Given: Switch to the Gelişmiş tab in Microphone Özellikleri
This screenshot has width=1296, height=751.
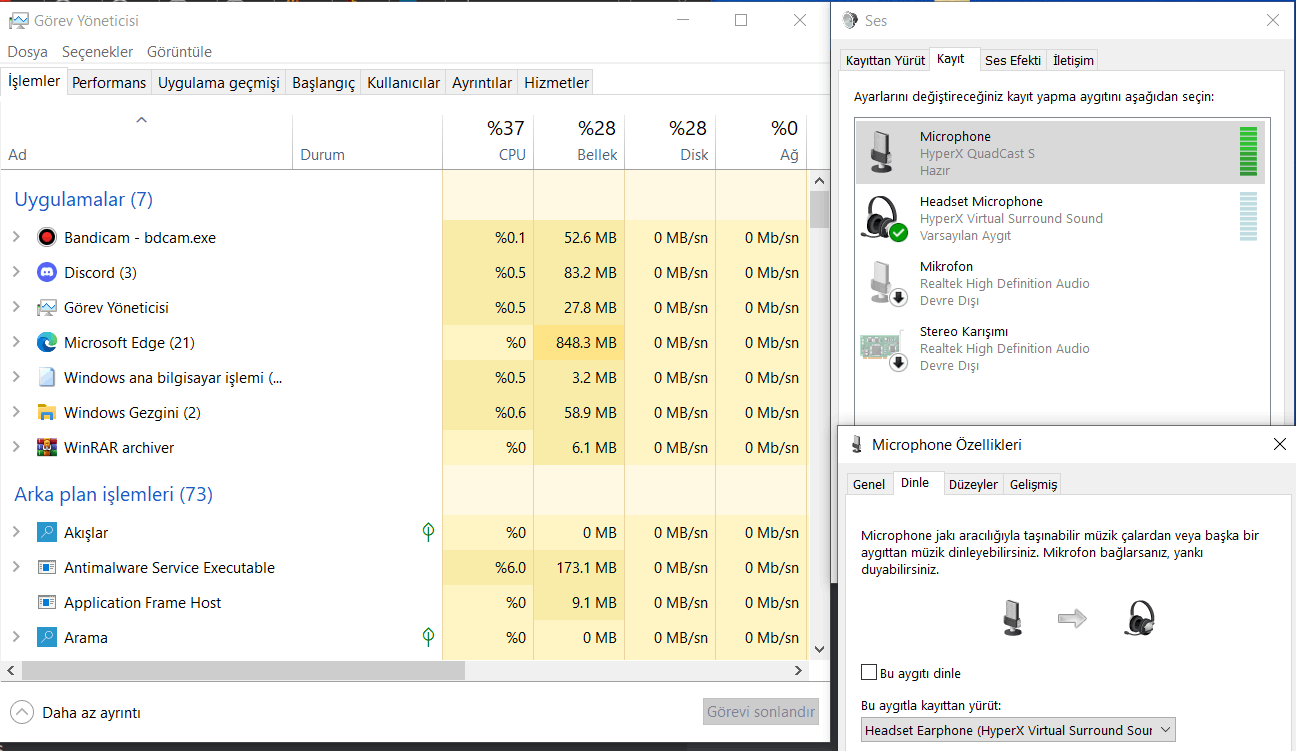Looking at the screenshot, I should 1033,484.
